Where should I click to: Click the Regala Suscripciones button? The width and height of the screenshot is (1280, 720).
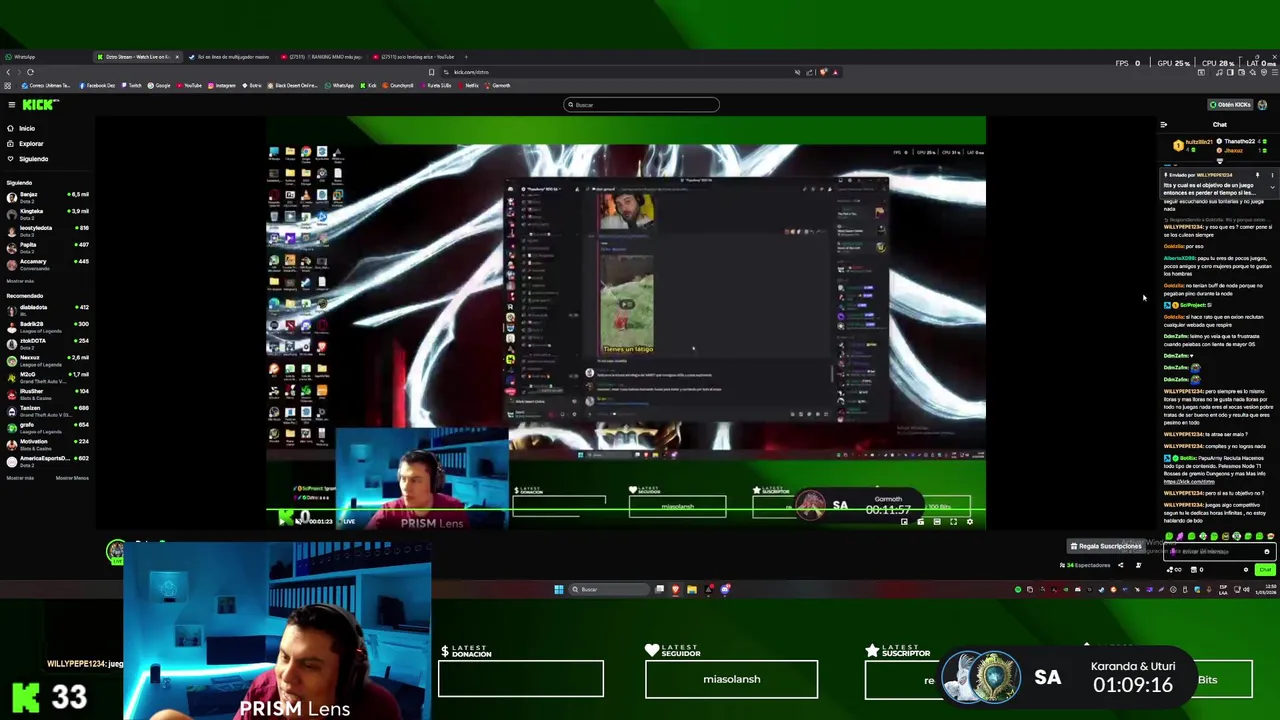pos(1106,547)
